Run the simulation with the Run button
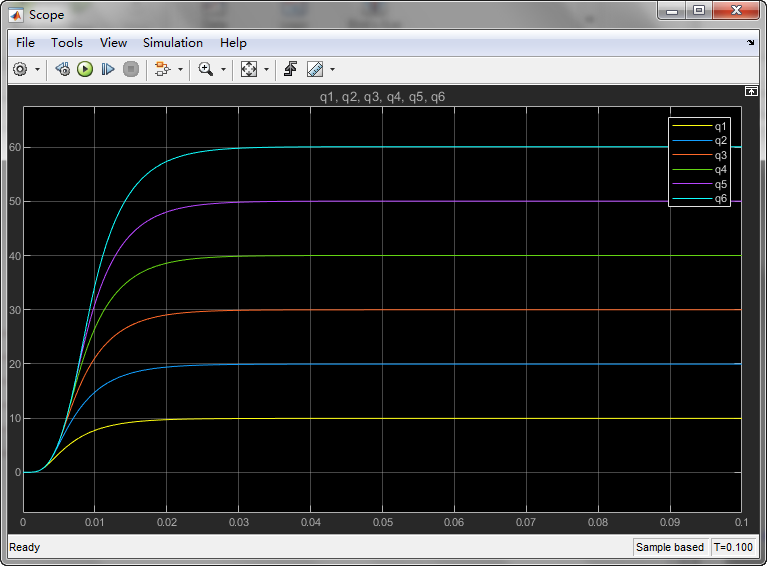The height and width of the screenshot is (566, 767). coord(85,69)
